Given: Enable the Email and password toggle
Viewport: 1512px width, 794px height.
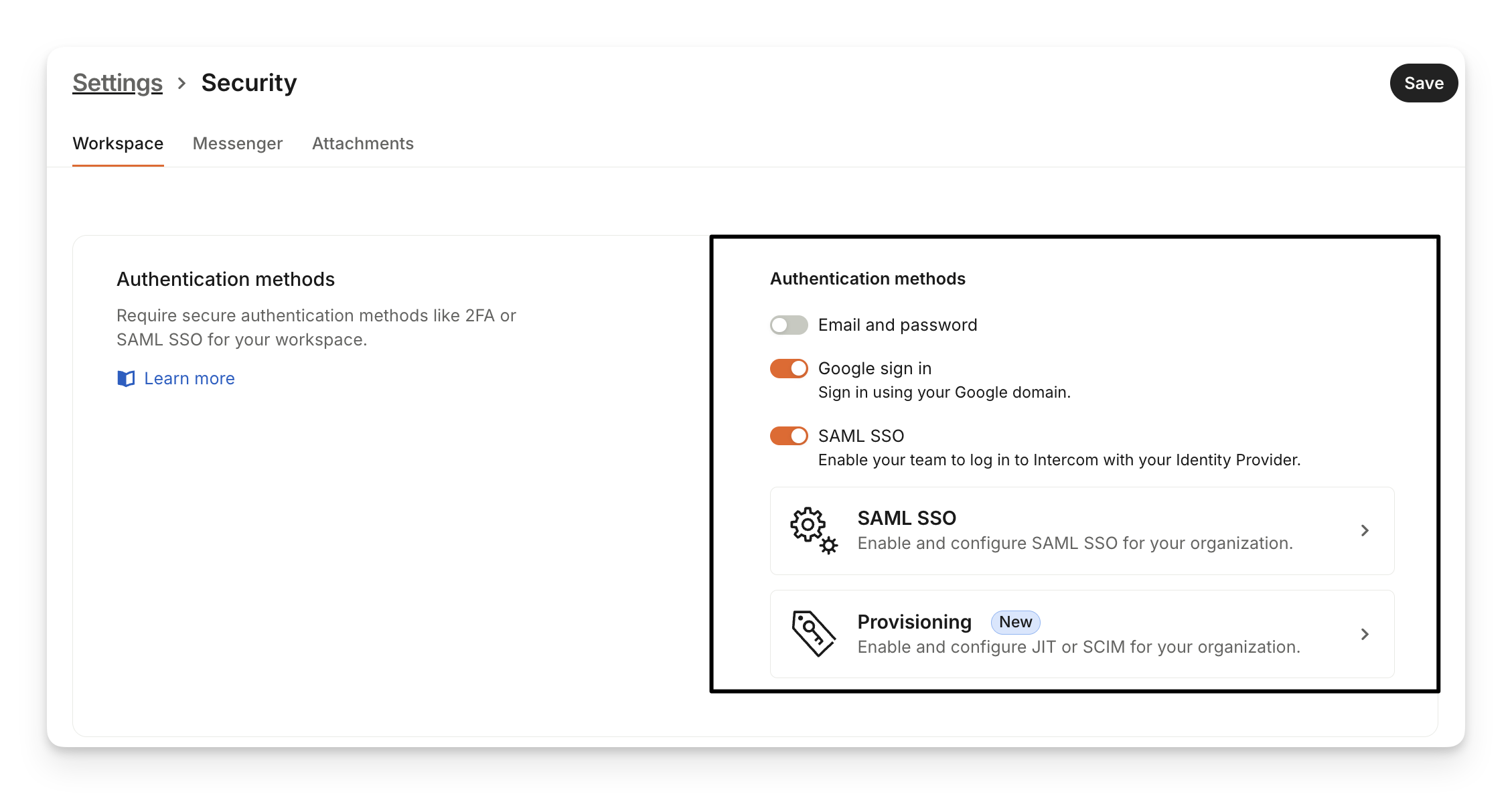Looking at the screenshot, I should pyautogui.click(x=789, y=325).
